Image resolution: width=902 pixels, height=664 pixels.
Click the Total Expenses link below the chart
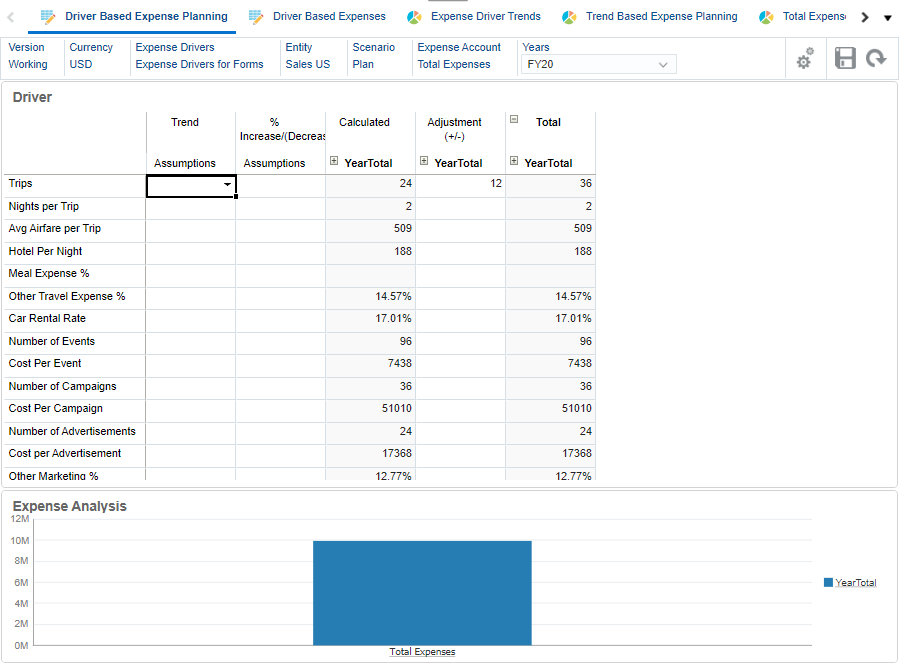tap(422, 651)
